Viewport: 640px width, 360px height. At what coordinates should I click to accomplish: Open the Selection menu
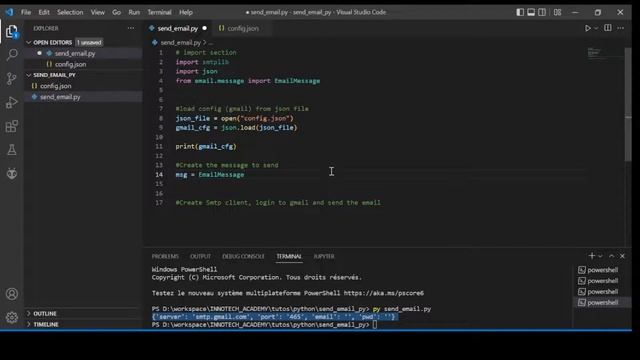[70, 12]
